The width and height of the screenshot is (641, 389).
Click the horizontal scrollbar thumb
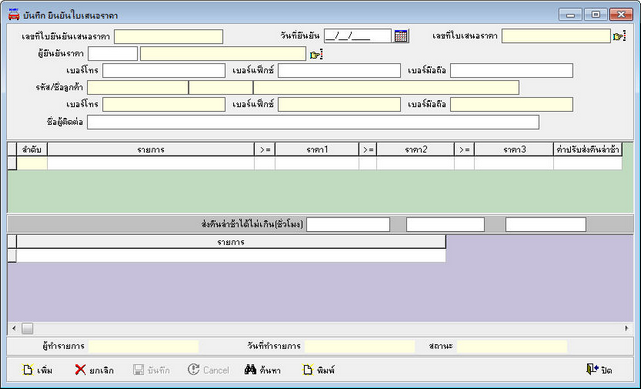point(27,328)
